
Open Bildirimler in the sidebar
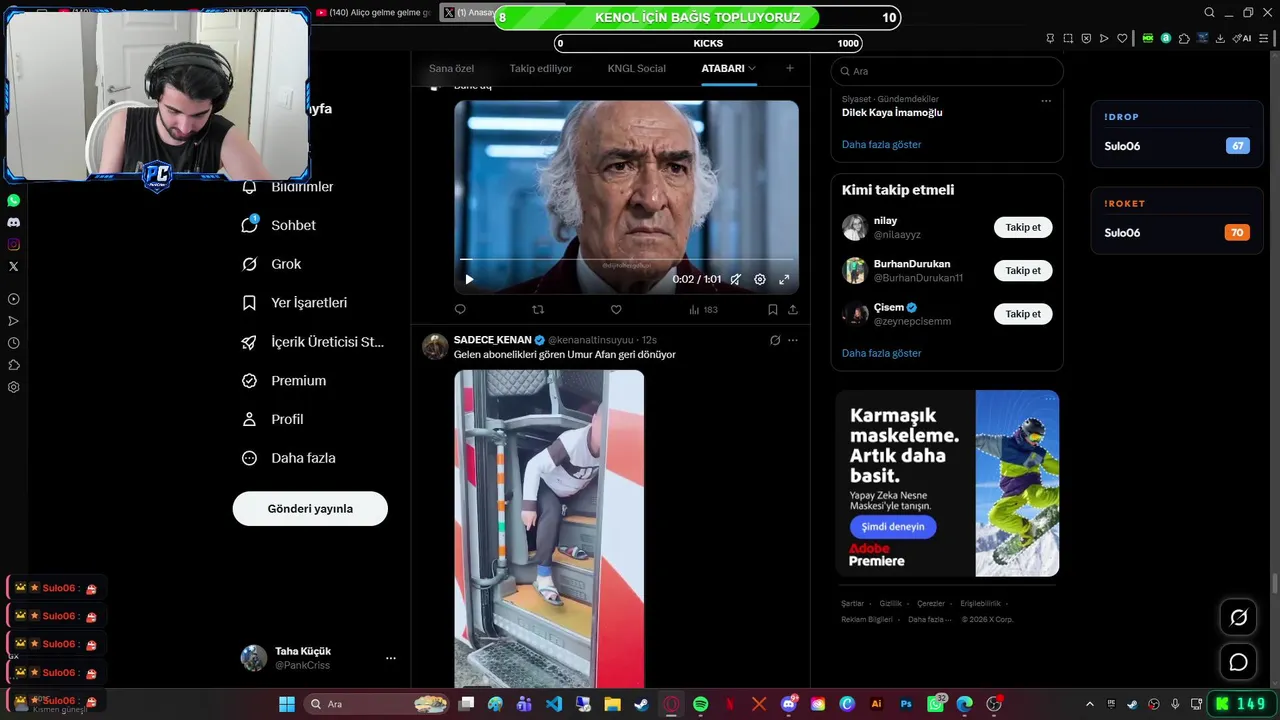click(x=288, y=187)
